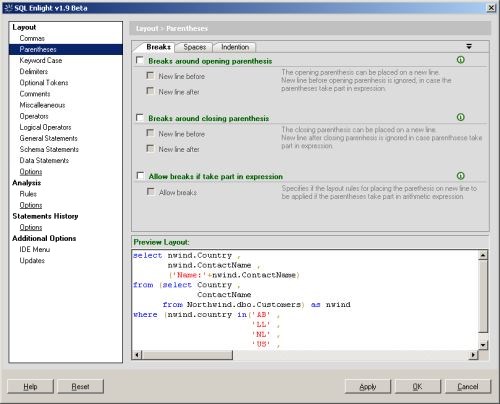Select General Statements in the sidebar

(x=48, y=138)
